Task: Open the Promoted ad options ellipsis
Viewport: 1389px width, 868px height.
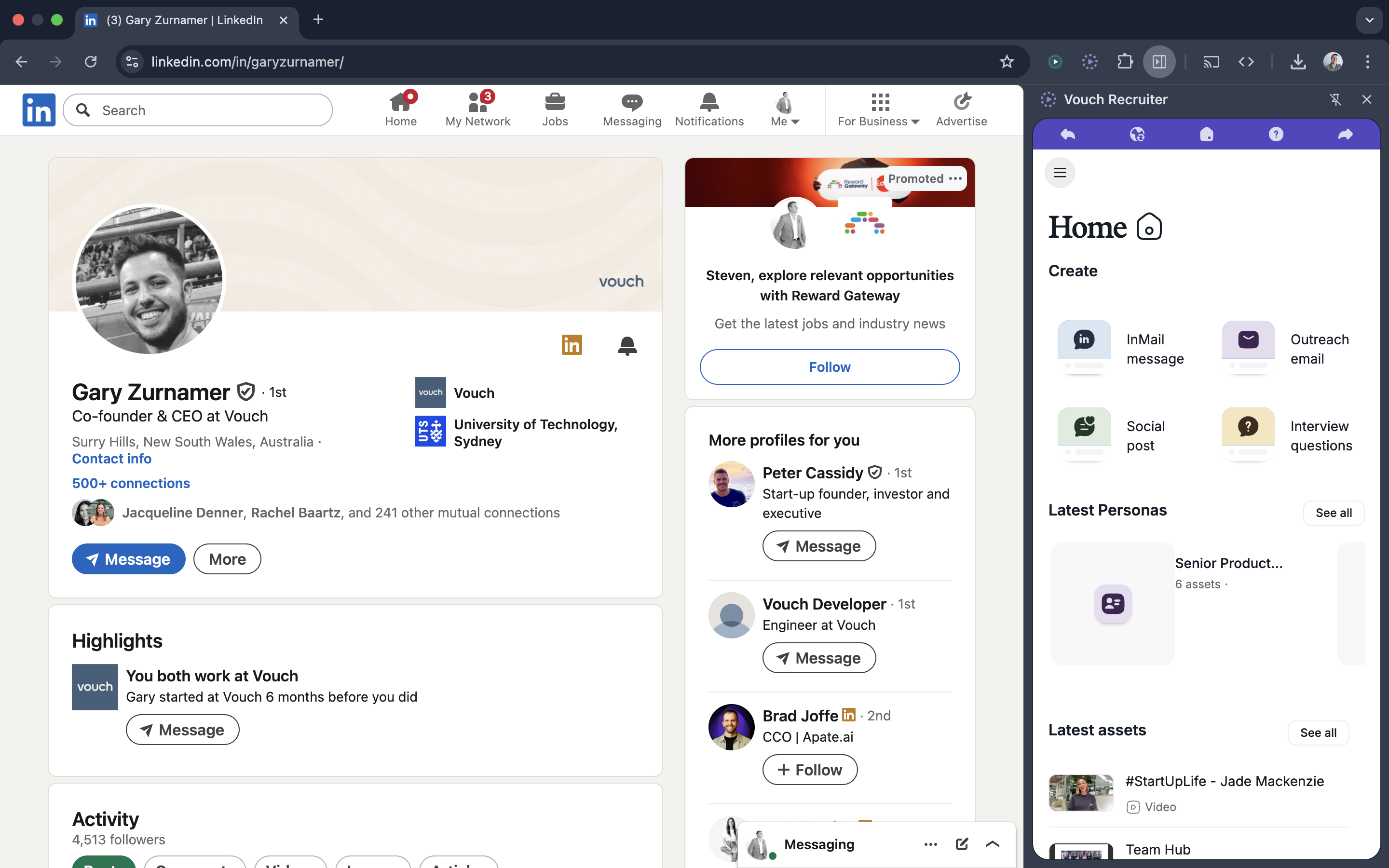Action: coord(955,178)
